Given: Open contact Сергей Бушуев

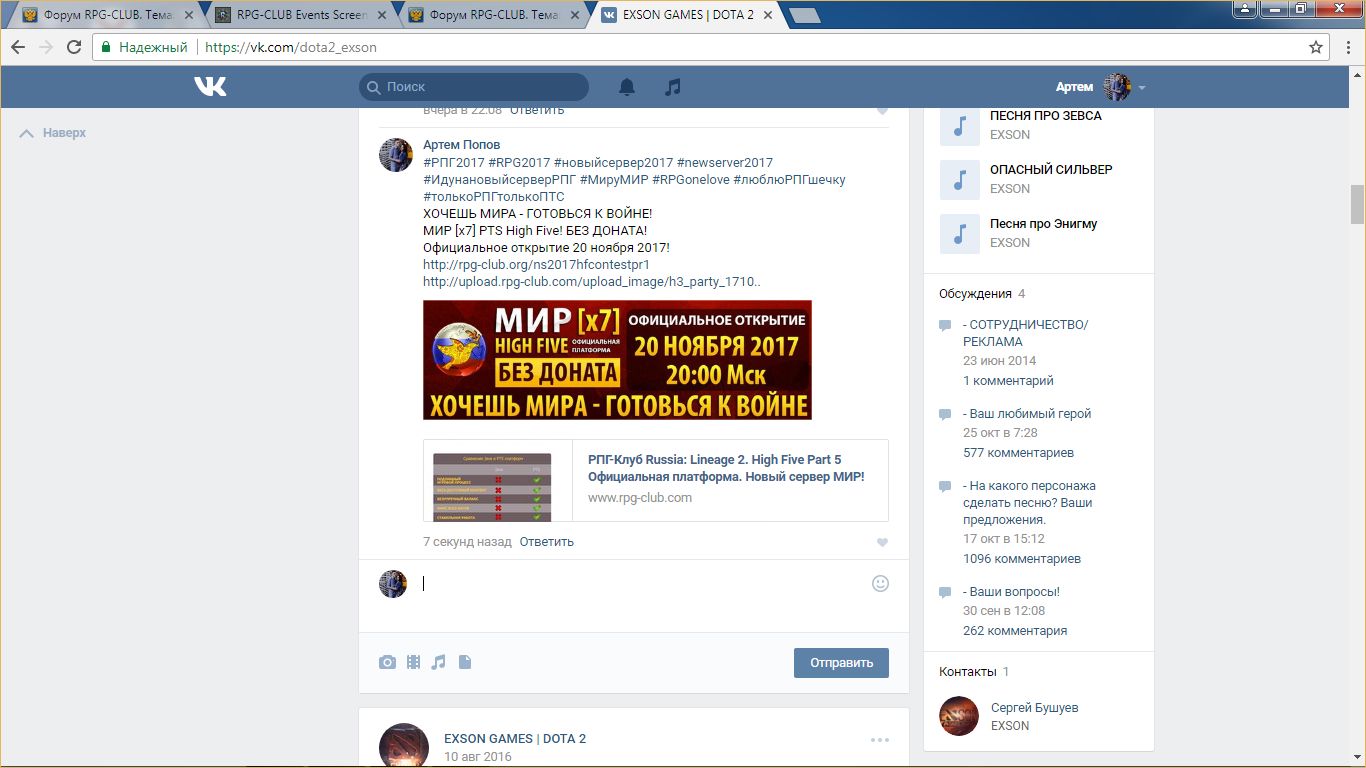Looking at the screenshot, I should point(1034,708).
